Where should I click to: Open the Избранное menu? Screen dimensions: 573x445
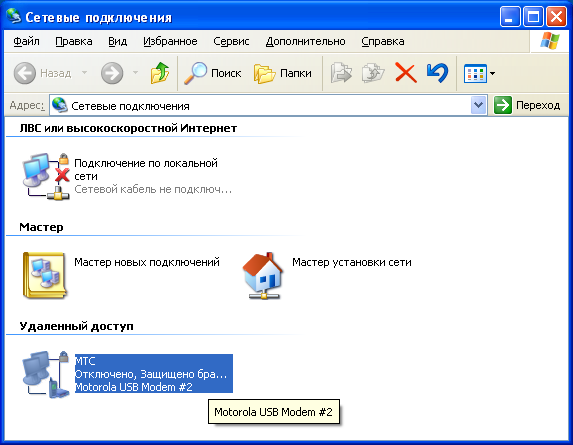(170, 41)
